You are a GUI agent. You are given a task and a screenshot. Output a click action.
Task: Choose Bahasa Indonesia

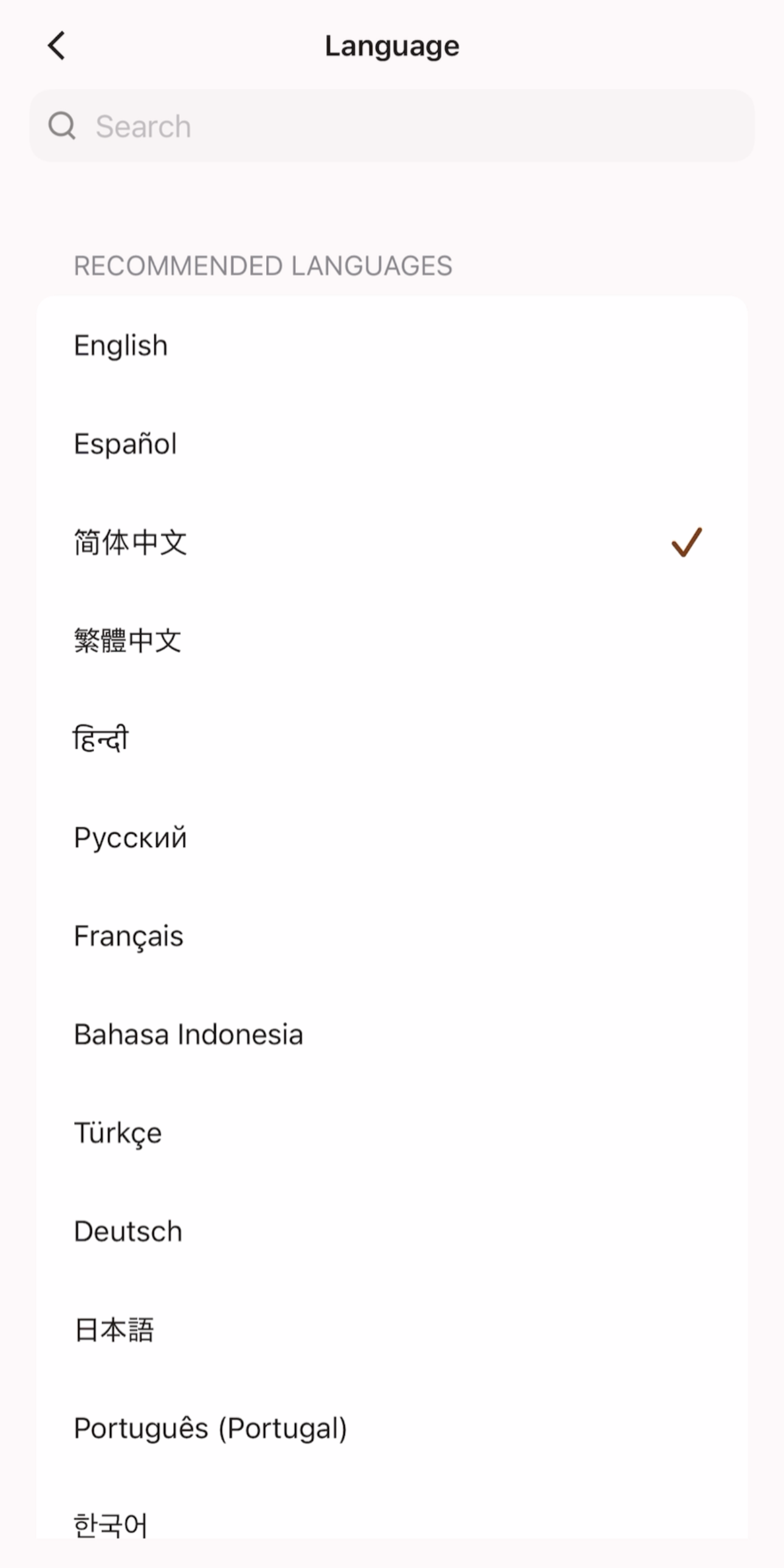187,1034
